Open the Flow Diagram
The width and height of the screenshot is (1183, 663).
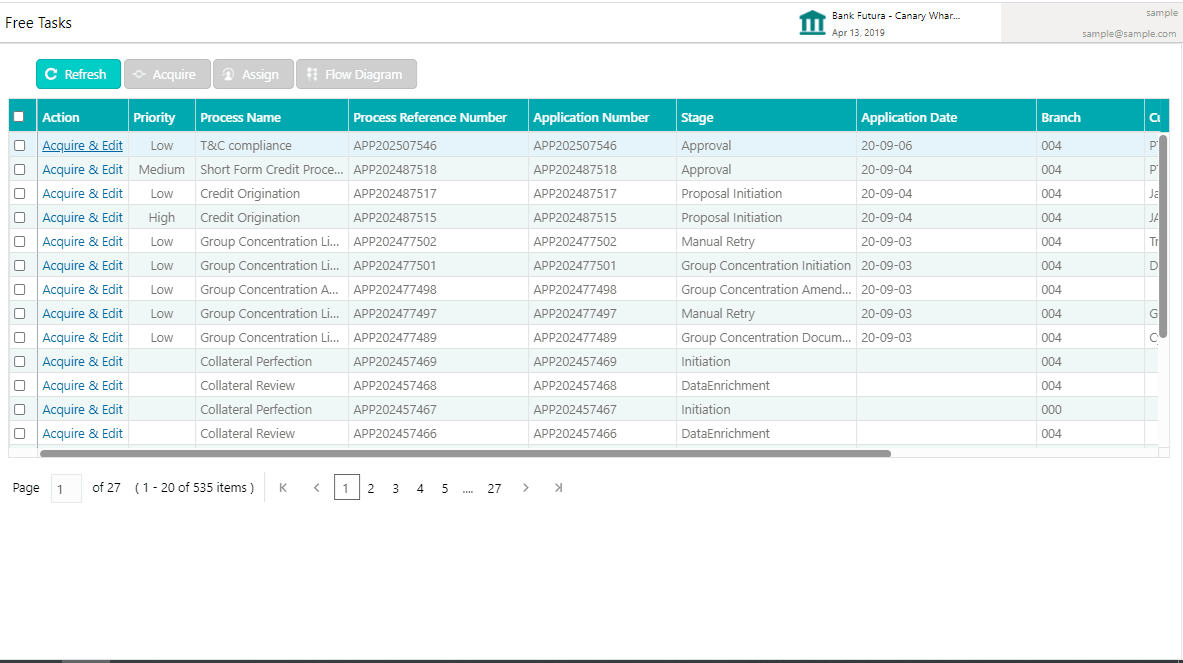tap(356, 74)
